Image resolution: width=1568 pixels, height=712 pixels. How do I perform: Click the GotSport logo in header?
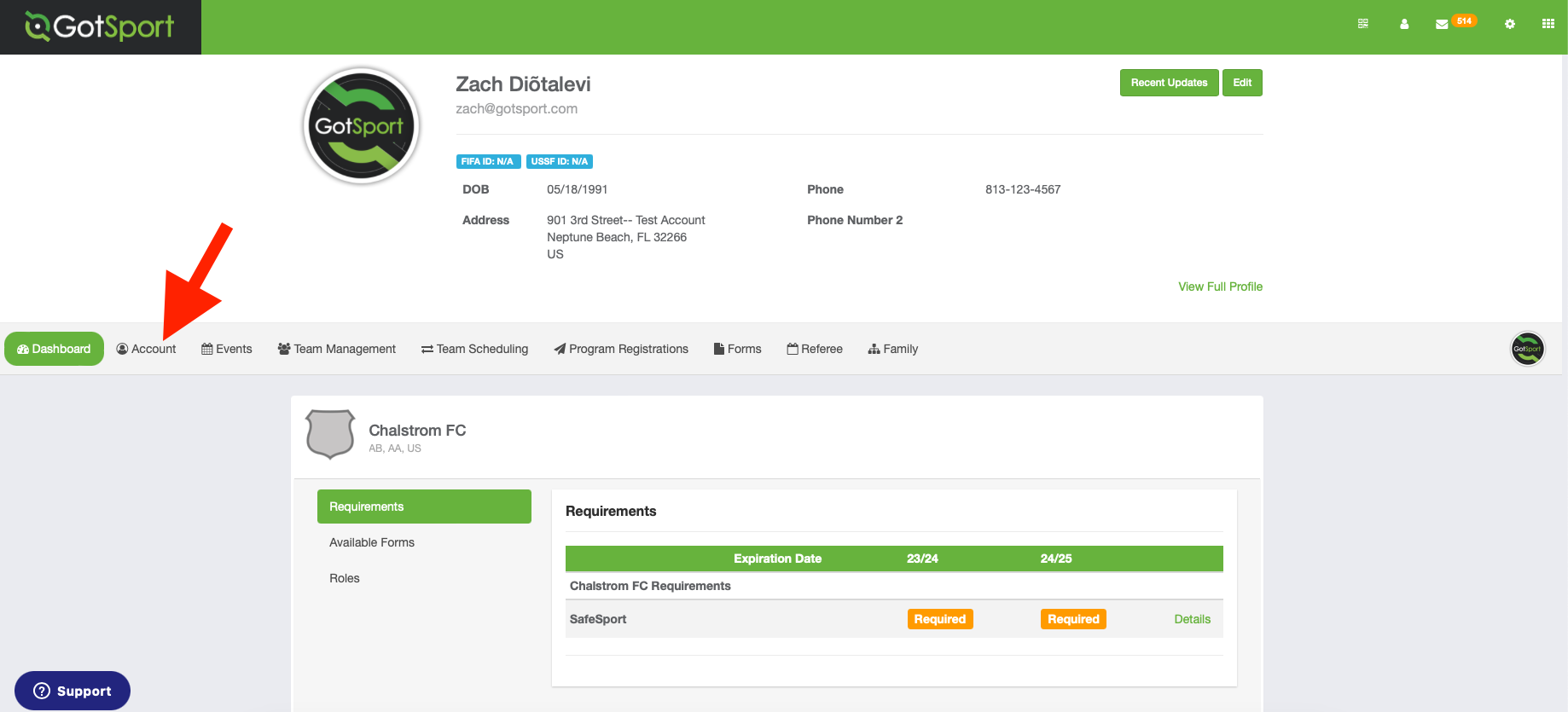pyautogui.click(x=100, y=26)
